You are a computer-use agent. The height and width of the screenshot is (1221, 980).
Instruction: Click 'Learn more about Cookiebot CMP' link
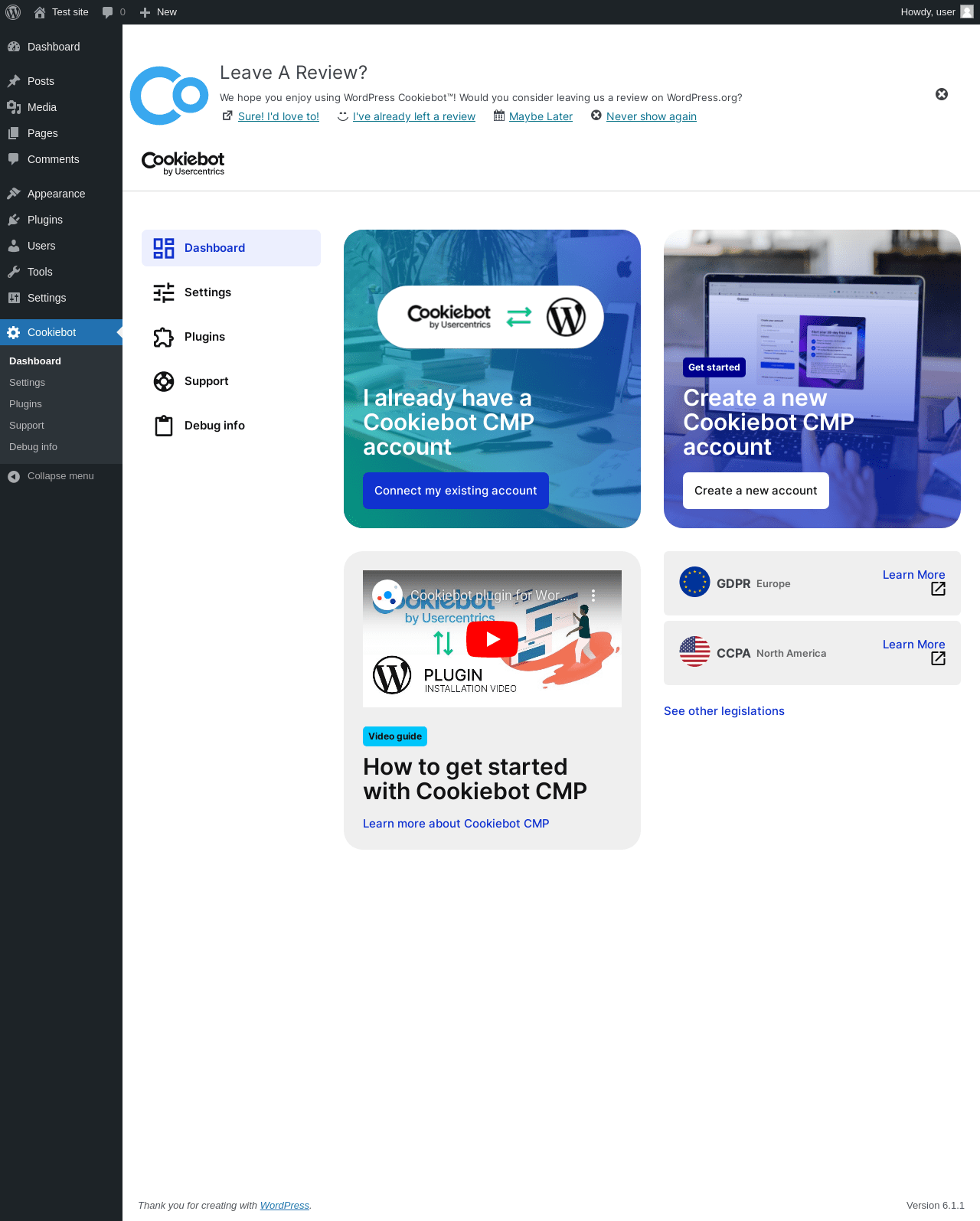tap(456, 824)
